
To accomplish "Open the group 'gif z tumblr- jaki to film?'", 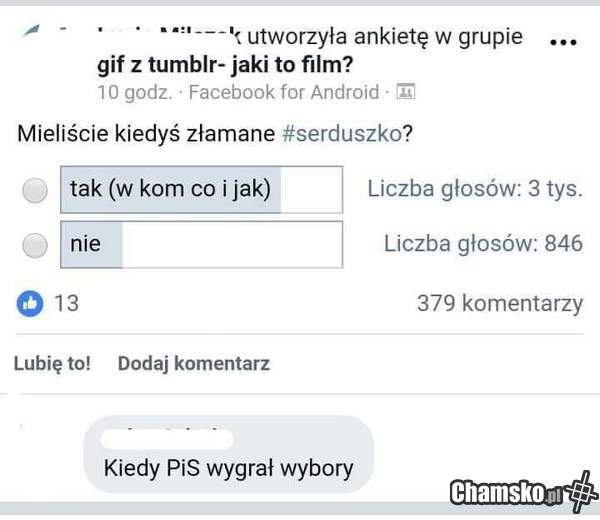I will point(225,65).
